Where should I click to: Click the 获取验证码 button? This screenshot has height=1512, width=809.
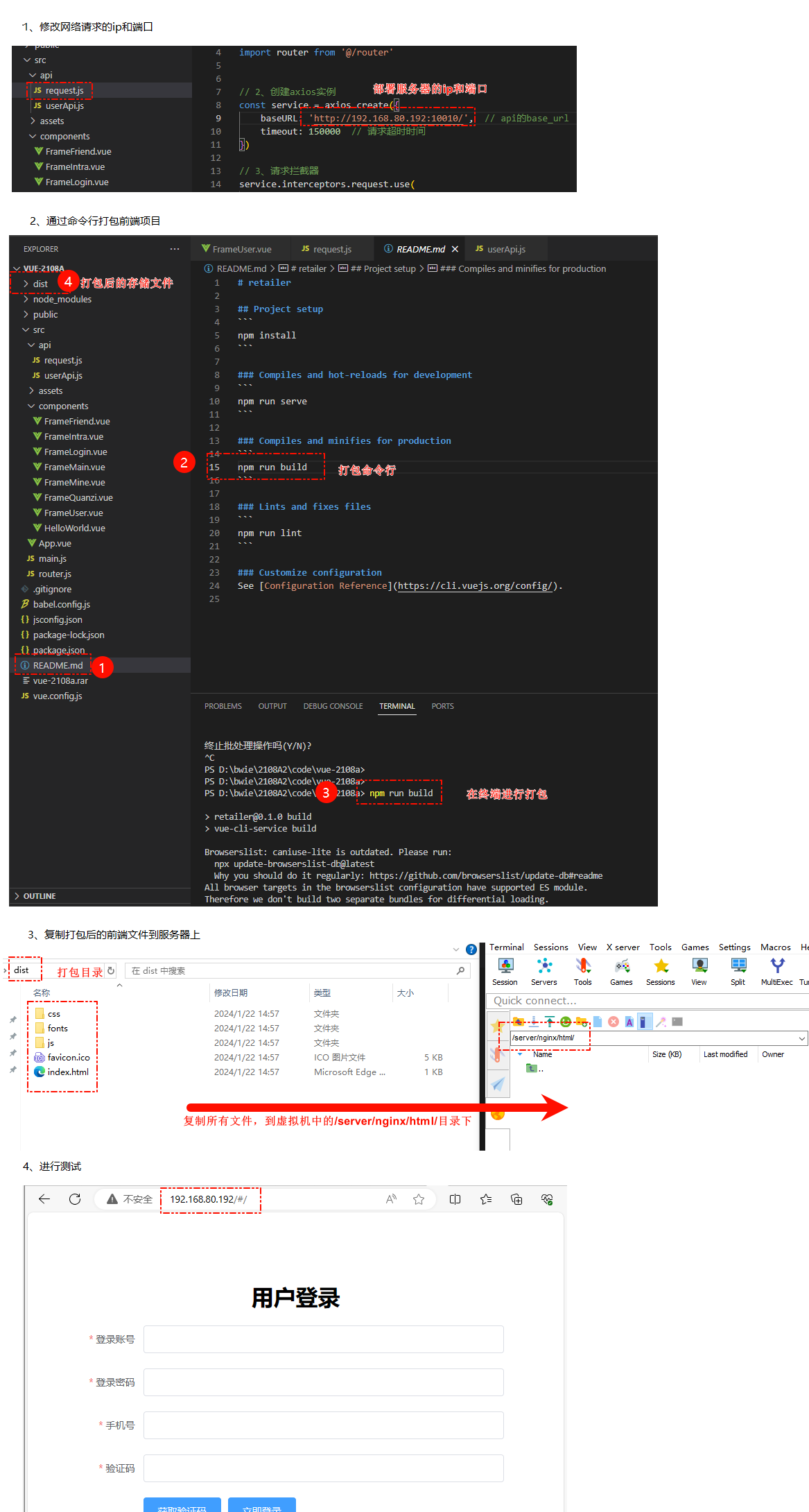click(182, 1505)
